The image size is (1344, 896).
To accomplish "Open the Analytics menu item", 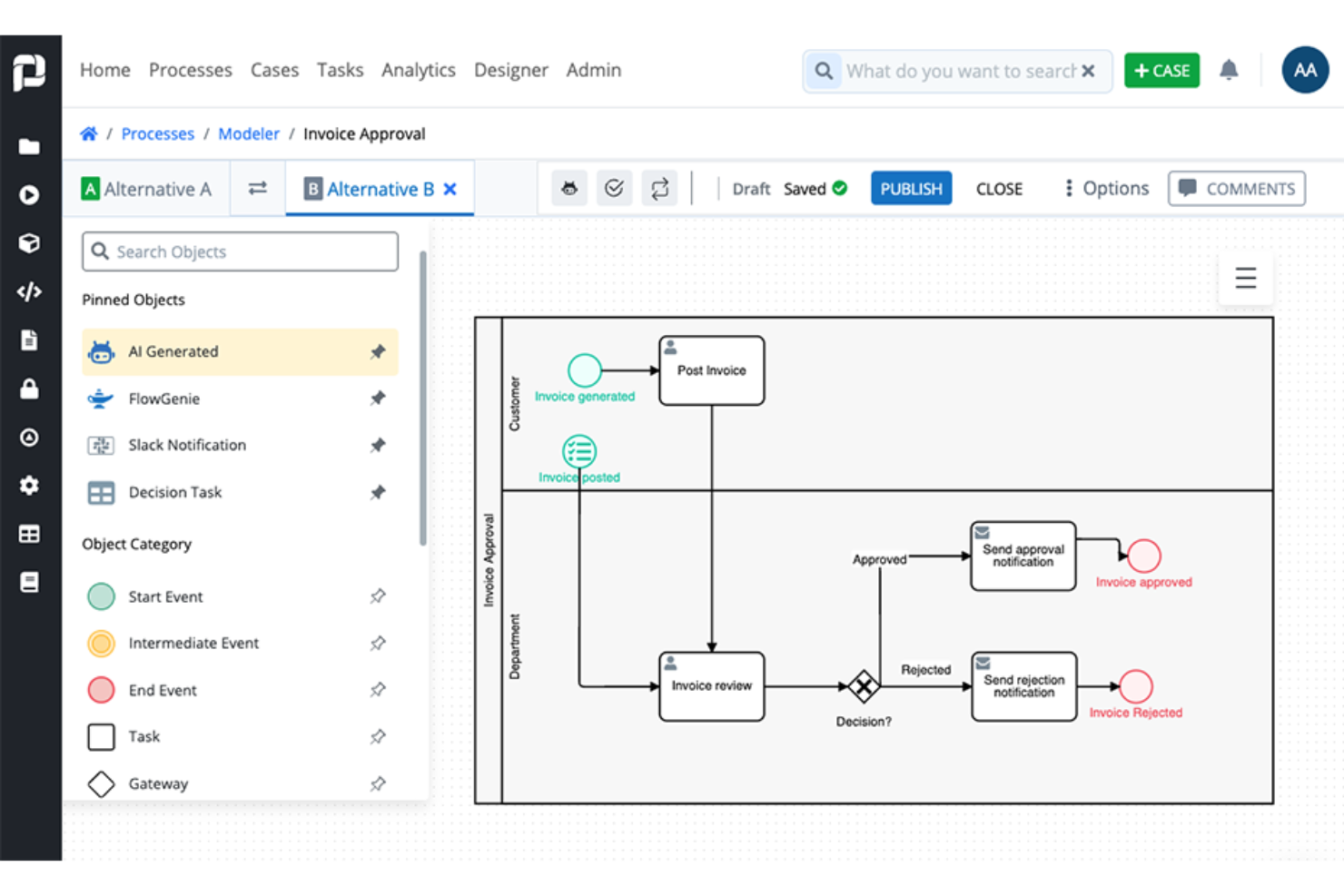I will [x=419, y=70].
